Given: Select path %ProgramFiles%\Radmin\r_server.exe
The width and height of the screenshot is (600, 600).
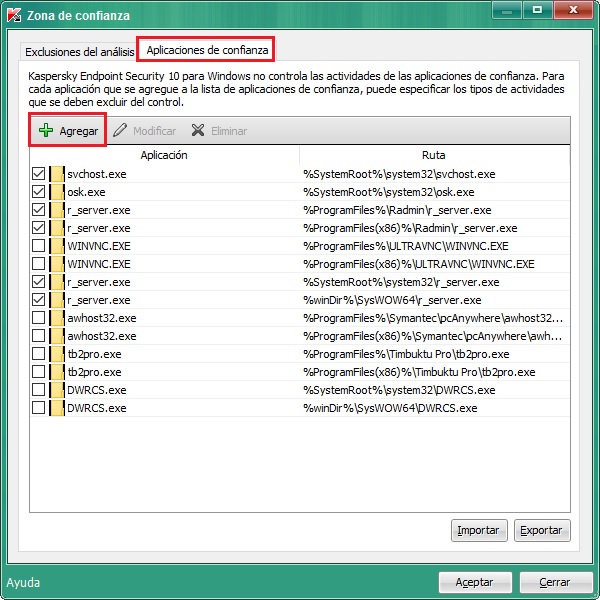Looking at the screenshot, I should click(397, 210).
